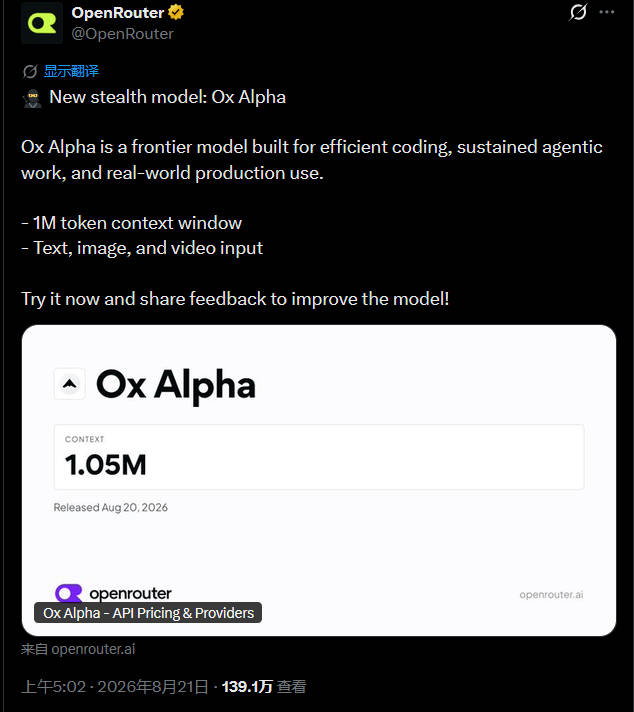Image resolution: width=634 pixels, height=712 pixels.
Task: Open the @OpenRouter handle
Action: pyautogui.click(x=123, y=34)
